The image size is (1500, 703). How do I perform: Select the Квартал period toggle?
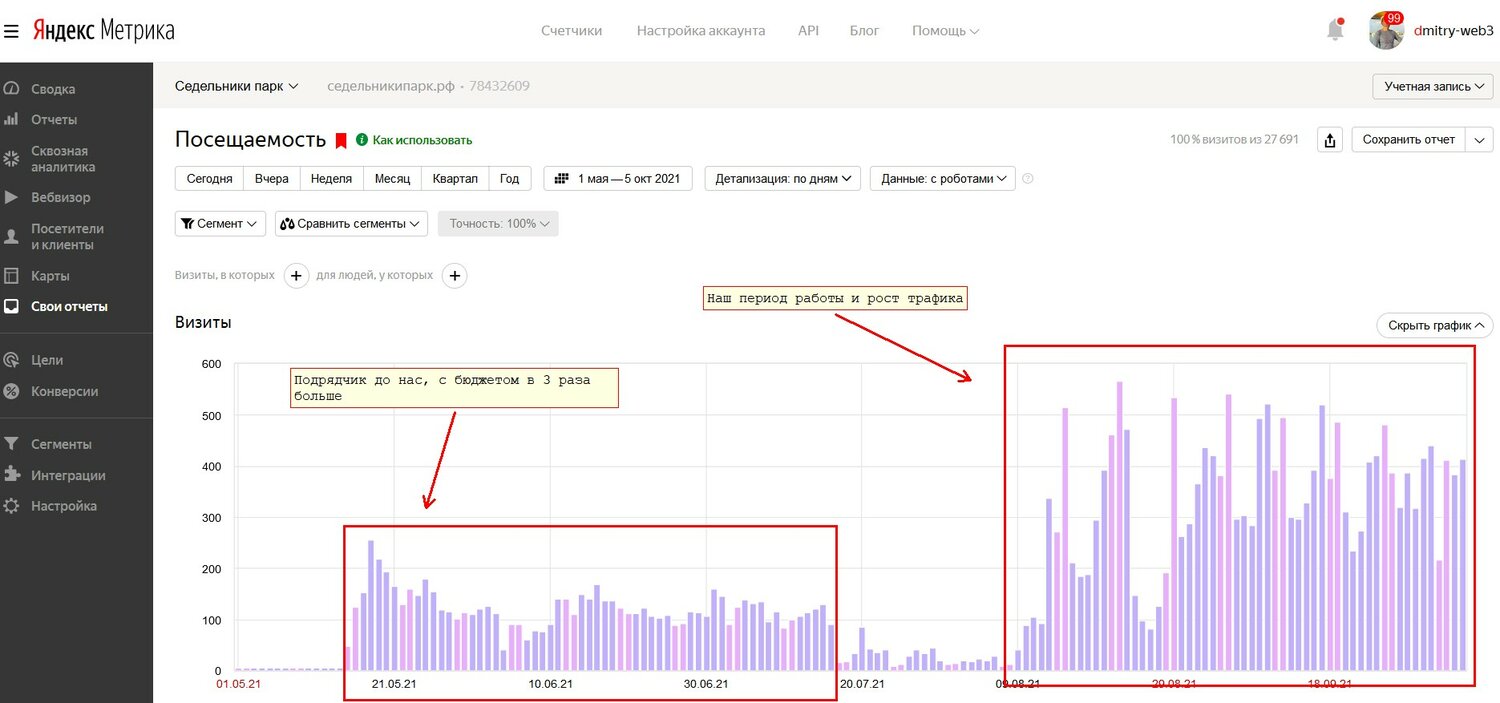click(455, 179)
